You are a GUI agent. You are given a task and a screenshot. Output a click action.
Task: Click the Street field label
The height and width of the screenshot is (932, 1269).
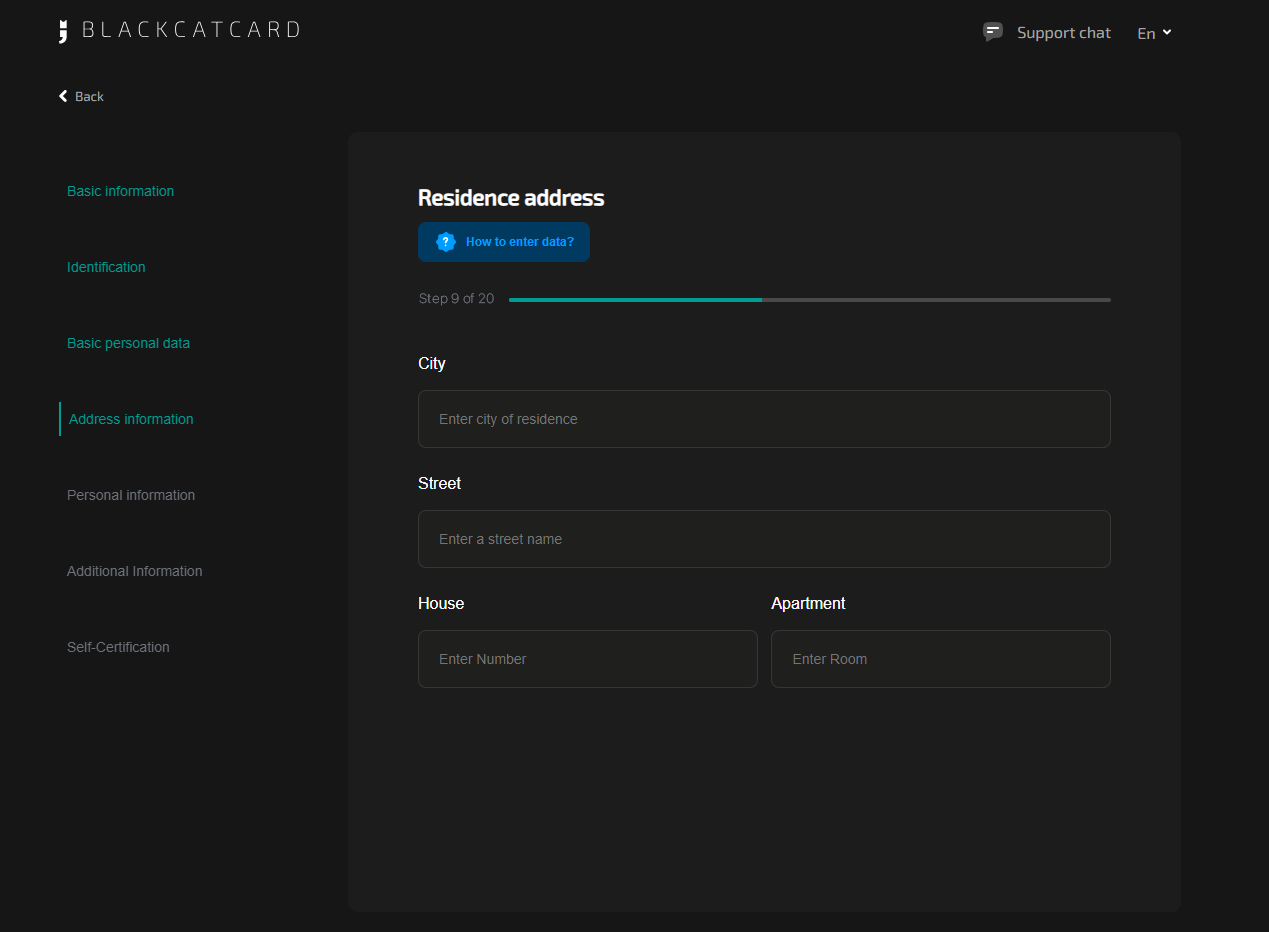(439, 483)
